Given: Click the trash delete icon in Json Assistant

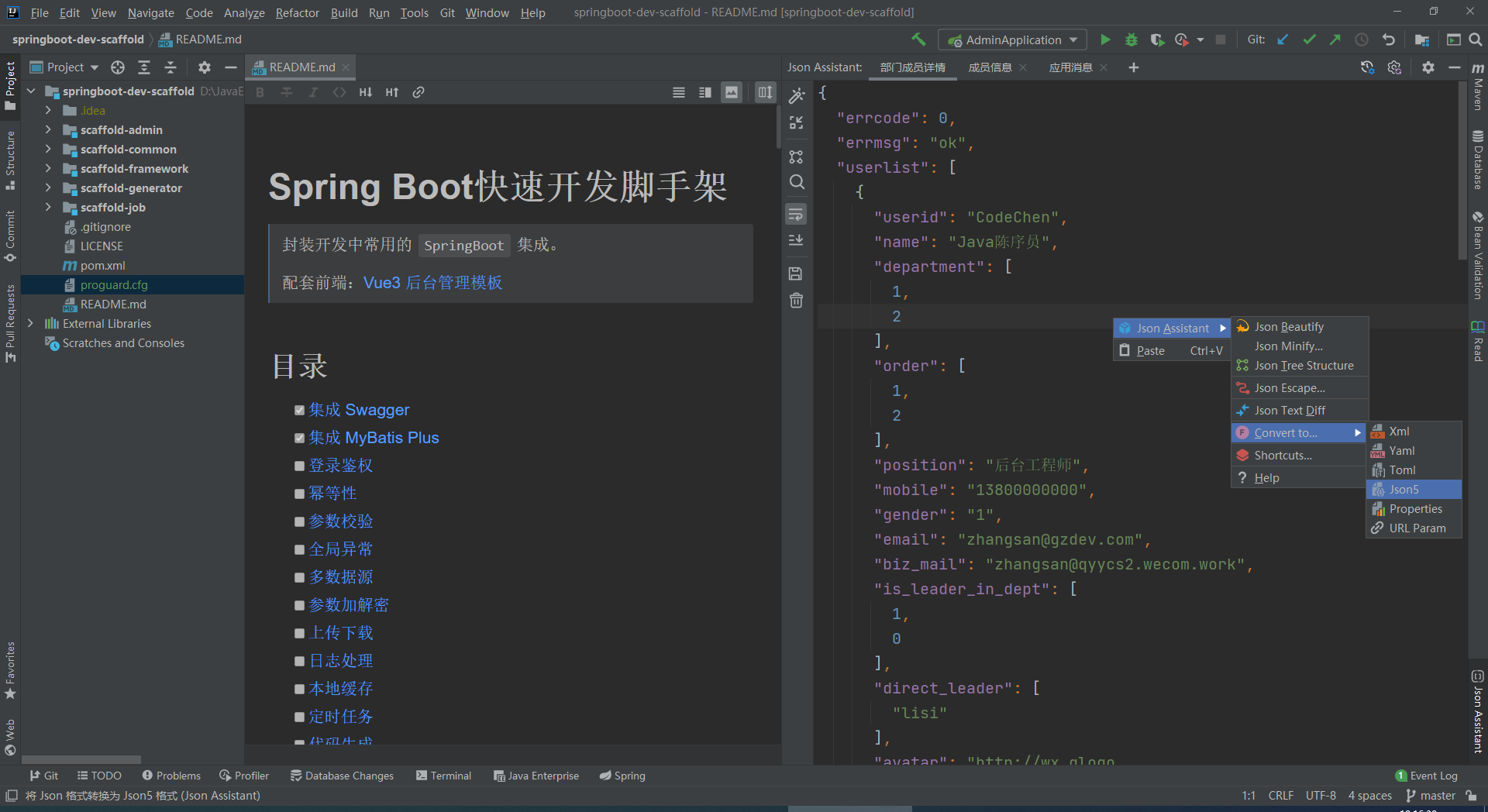Looking at the screenshot, I should coord(796,301).
